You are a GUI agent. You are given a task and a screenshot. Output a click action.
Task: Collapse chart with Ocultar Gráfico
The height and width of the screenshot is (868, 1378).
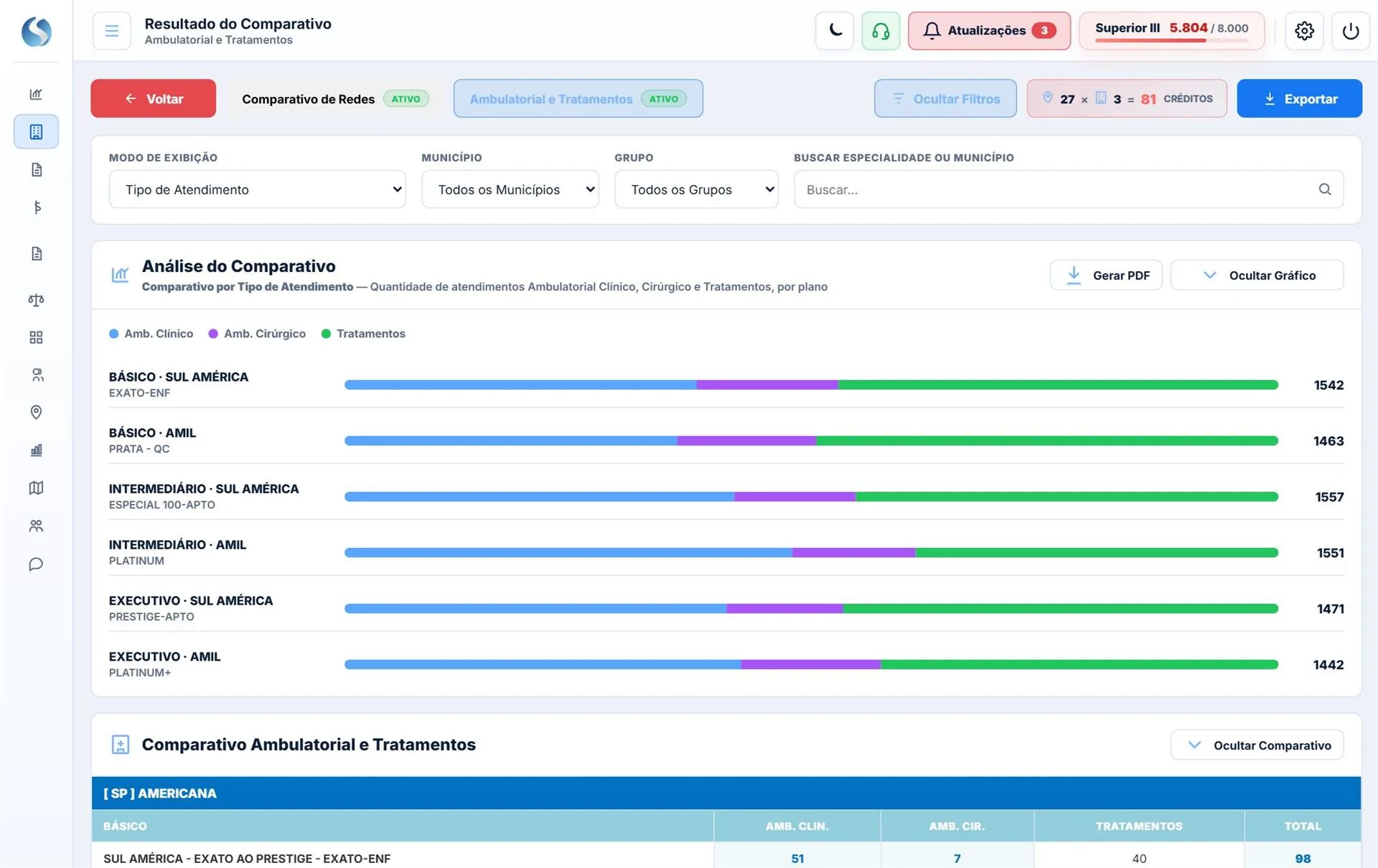(x=1257, y=275)
